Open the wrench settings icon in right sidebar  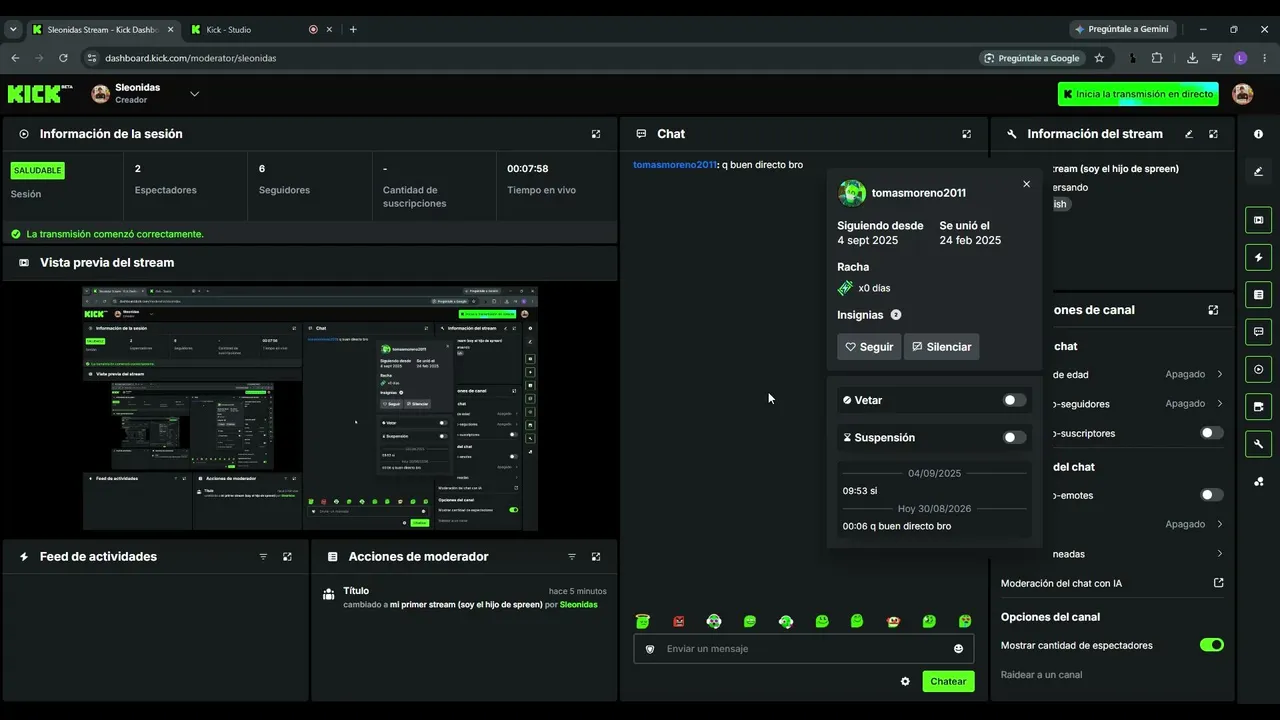(x=1259, y=445)
